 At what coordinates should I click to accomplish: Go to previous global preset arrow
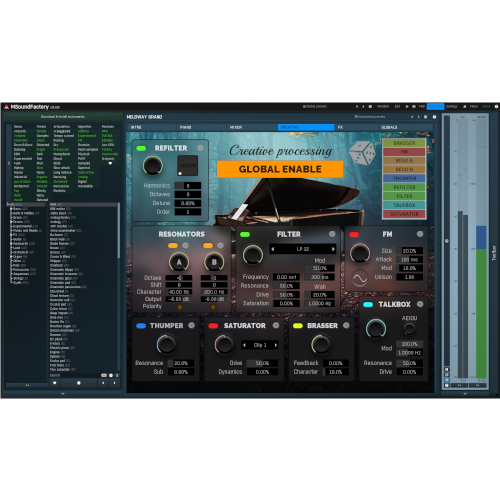(x=357, y=107)
